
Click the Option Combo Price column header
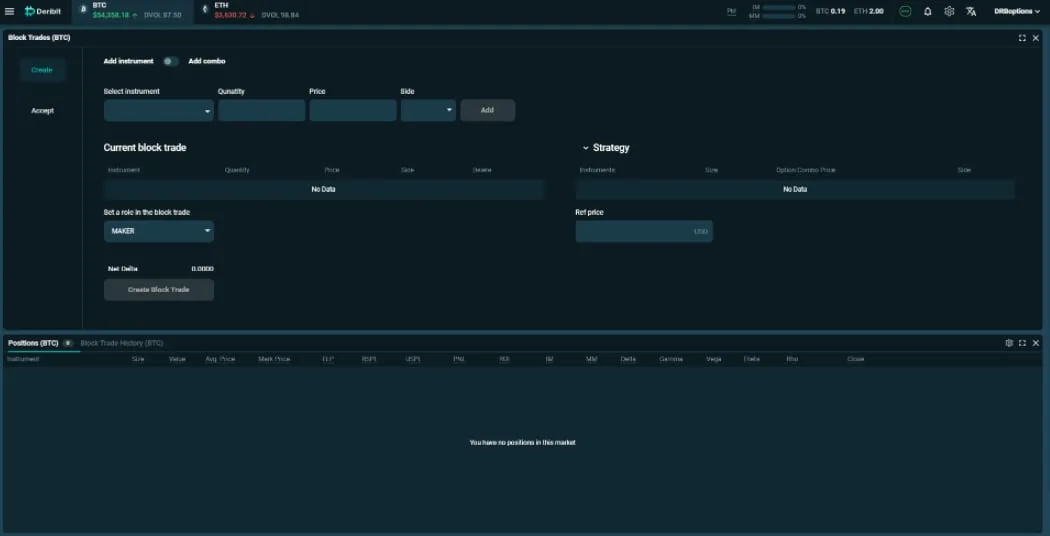[x=806, y=170]
